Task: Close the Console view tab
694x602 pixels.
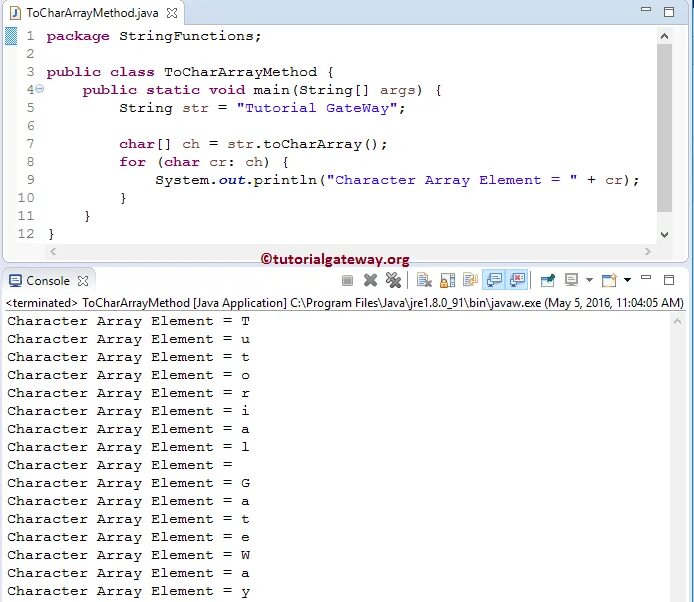Action: (83, 281)
